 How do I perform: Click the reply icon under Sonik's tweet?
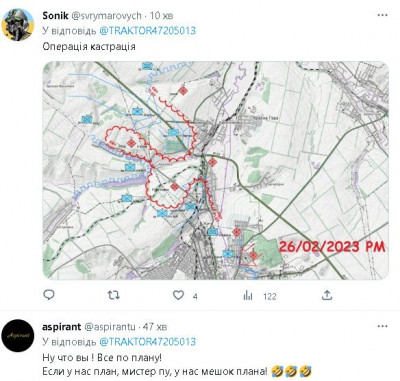coord(49,295)
